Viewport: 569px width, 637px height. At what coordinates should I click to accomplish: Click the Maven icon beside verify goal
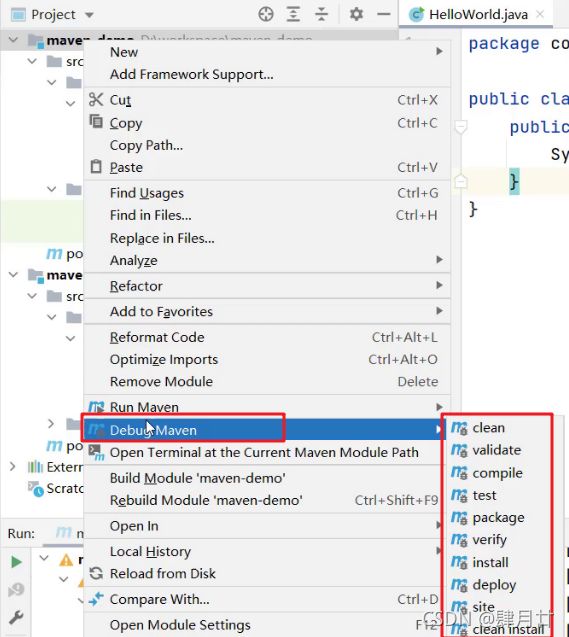tap(459, 540)
